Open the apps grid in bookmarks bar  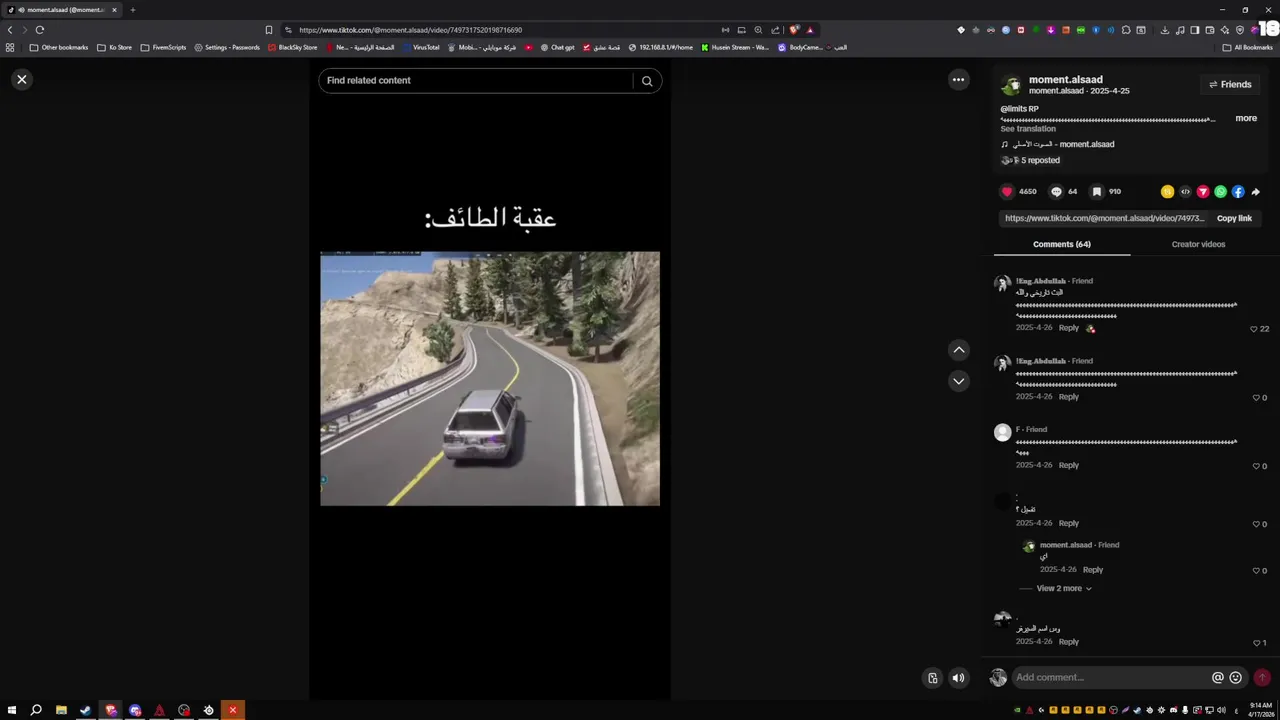coord(10,47)
